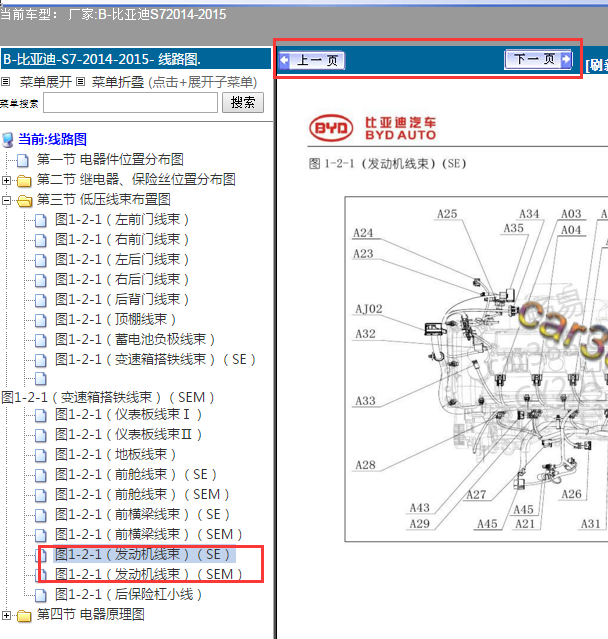Click folder icon of 第四节 电器原理图
Viewport: 608px width, 639px height.
24,615
